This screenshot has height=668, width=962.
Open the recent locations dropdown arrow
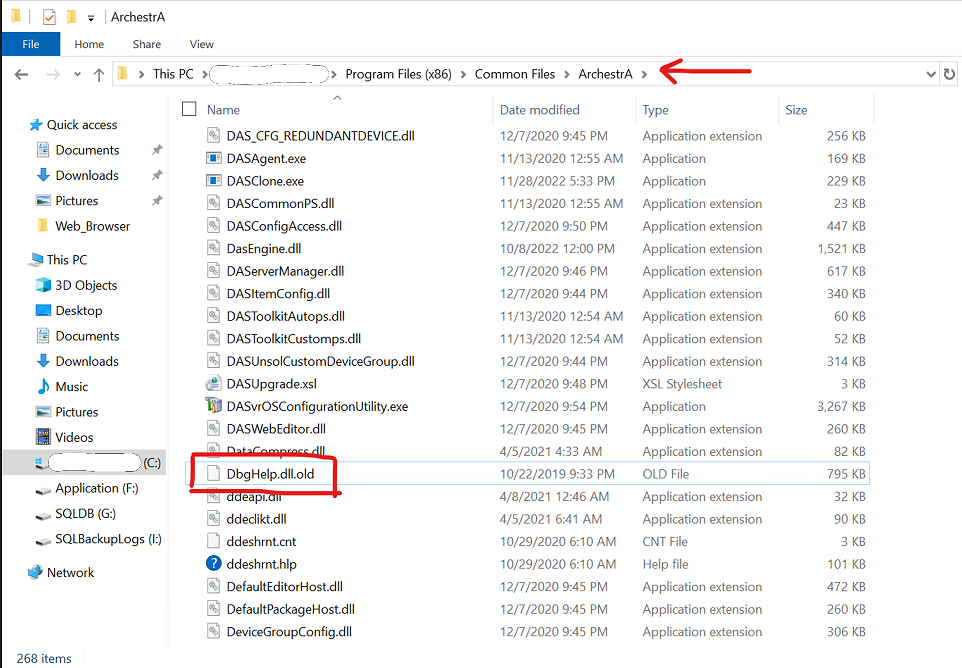[x=77, y=75]
